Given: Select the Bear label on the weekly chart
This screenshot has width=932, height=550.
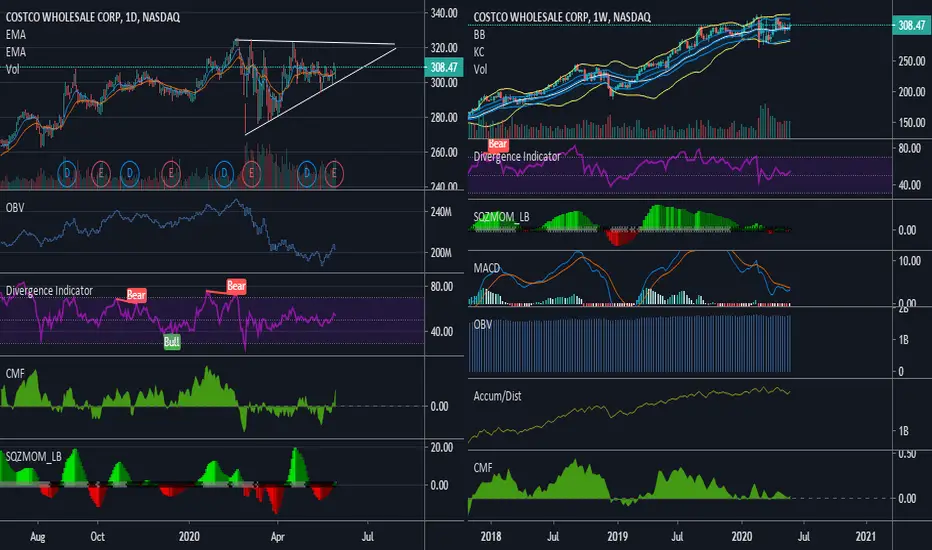Looking at the screenshot, I should pyautogui.click(x=498, y=144).
